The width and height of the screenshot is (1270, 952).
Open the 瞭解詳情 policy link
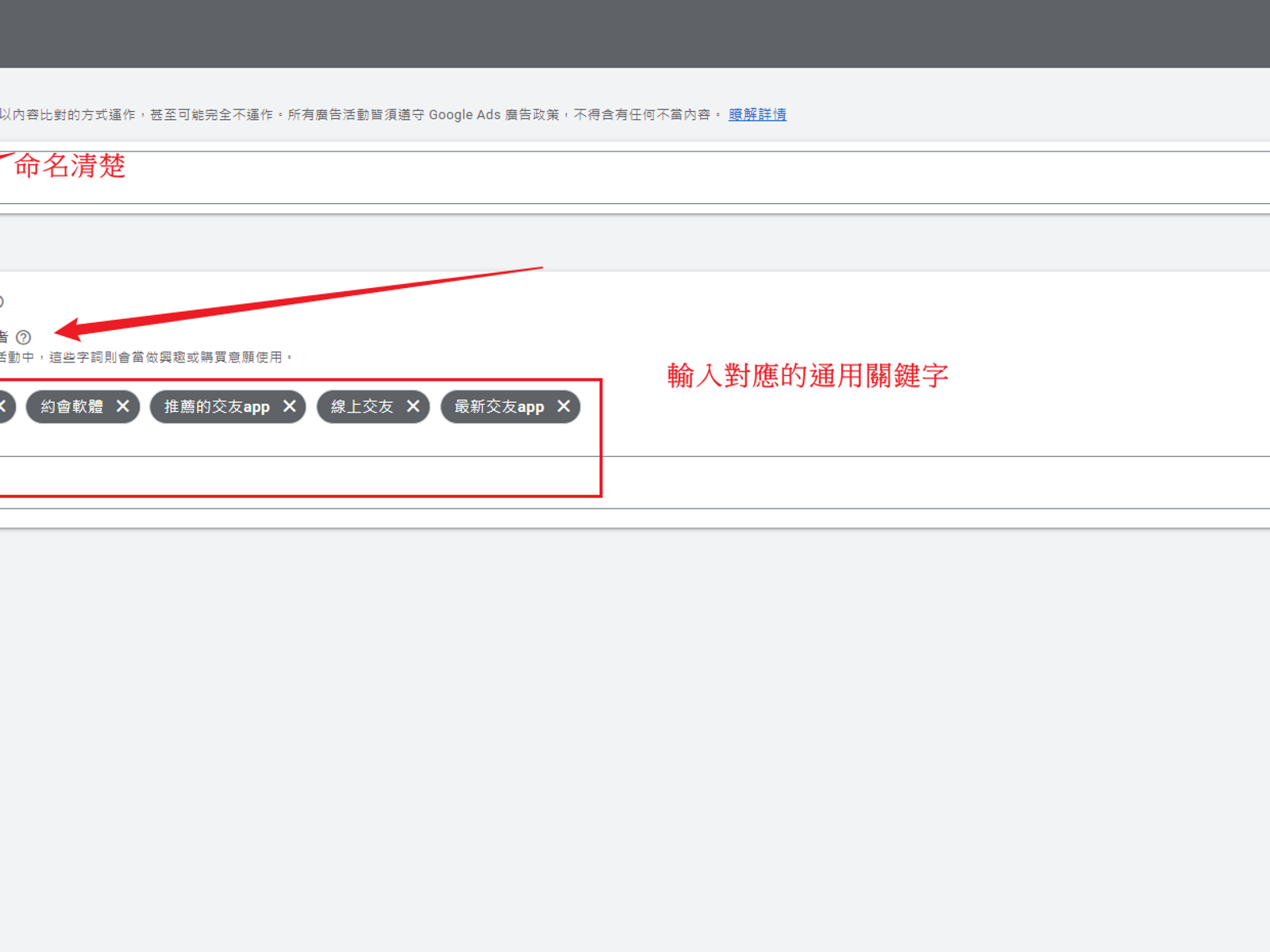[757, 114]
